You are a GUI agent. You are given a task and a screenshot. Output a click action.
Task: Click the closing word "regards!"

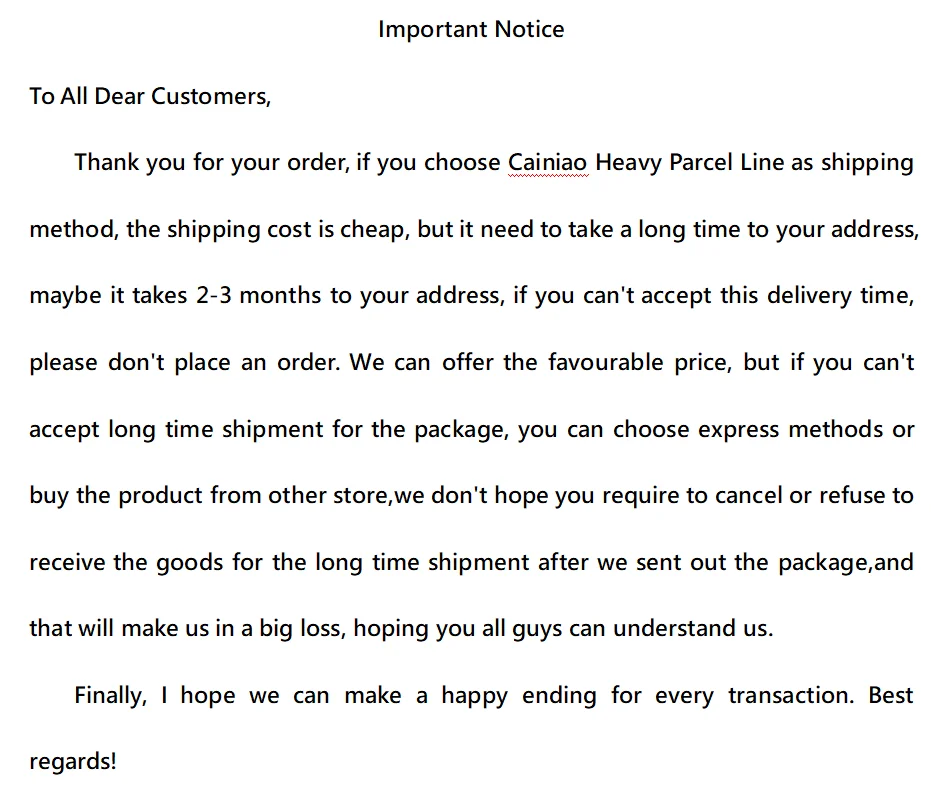pyautogui.click(x=73, y=761)
